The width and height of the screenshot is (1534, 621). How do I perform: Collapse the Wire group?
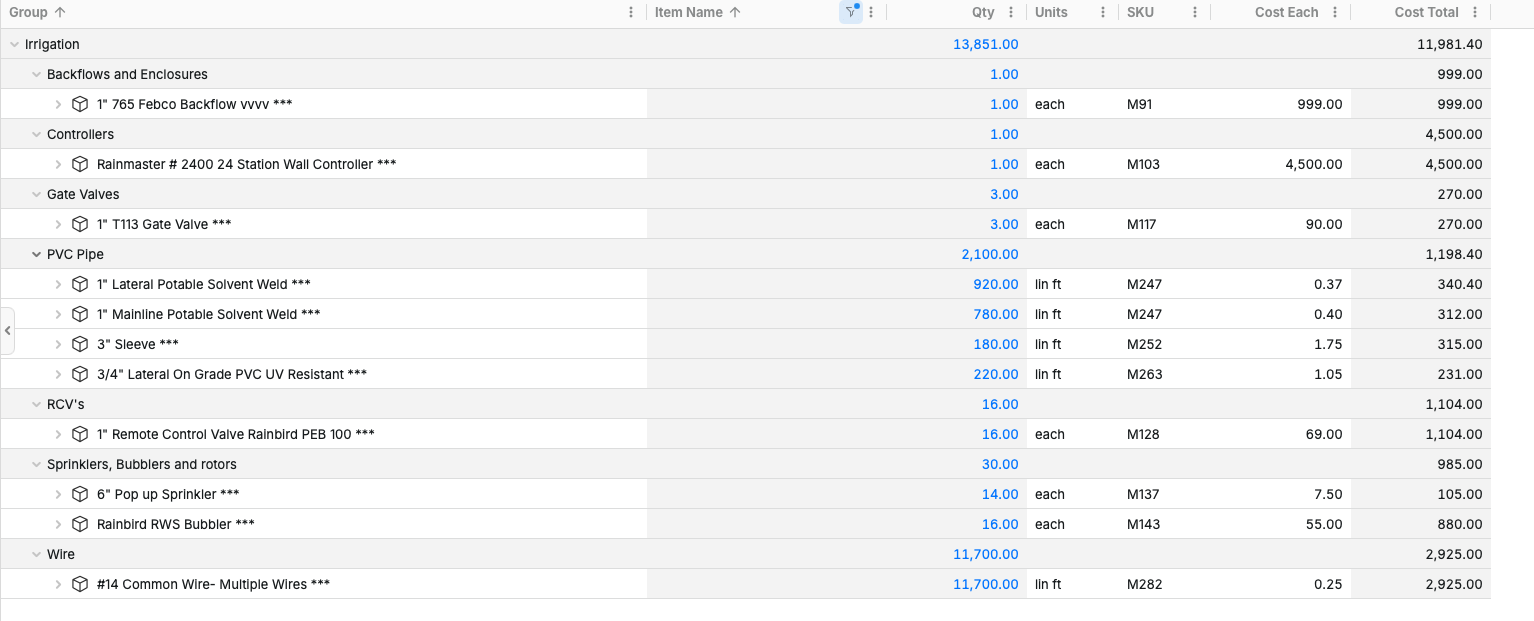click(x=36, y=554)
